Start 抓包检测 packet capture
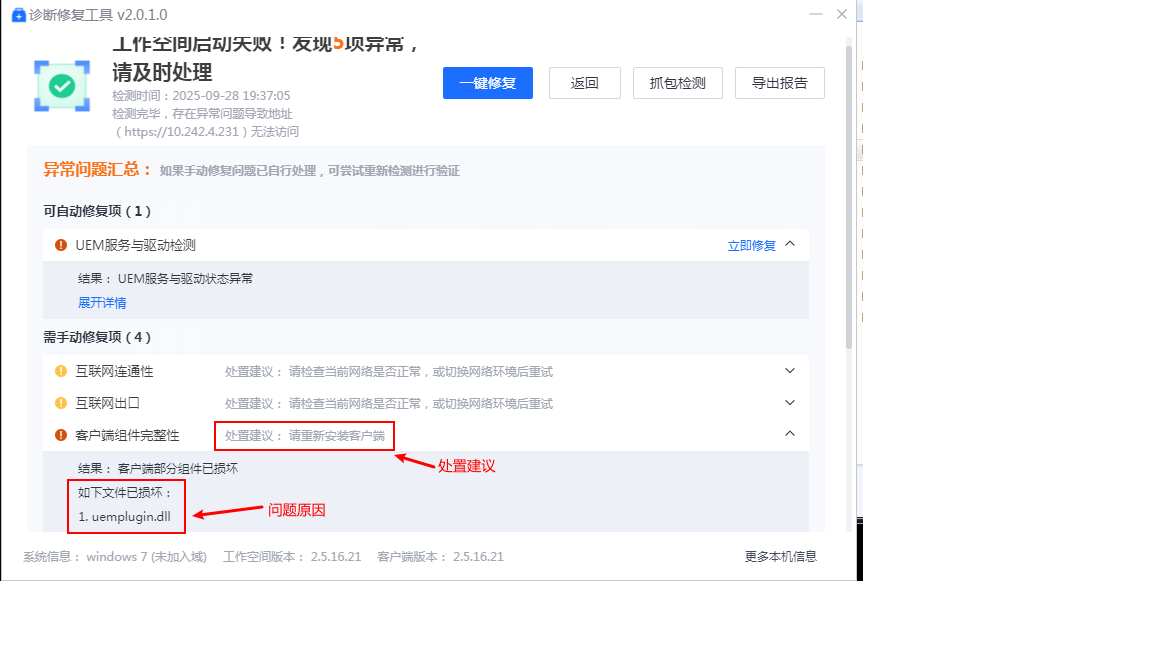The height and width of the screenshot is (648, 1152). coord(678,83)
